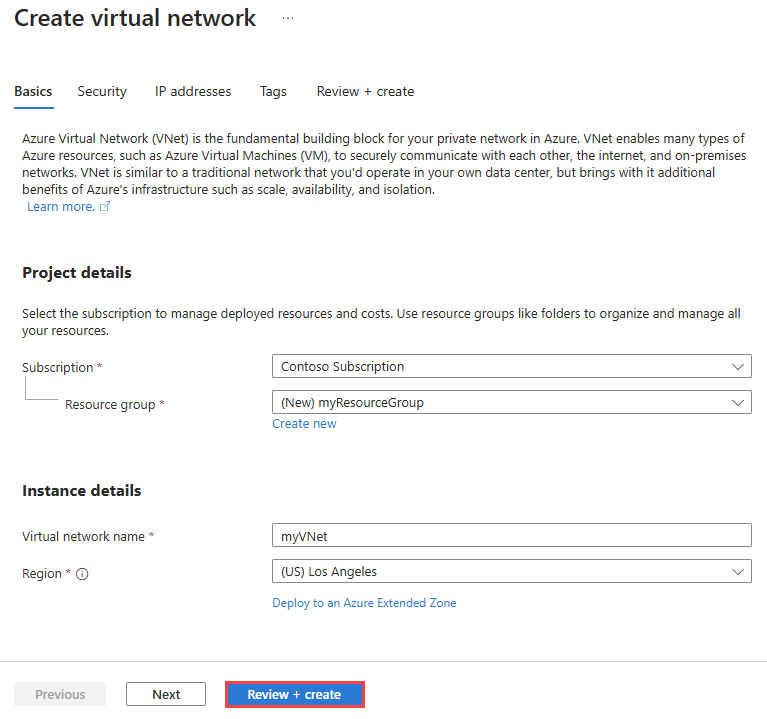The height and width of the screenshot is (719, 767).
Task: Click Create new under Resource group
Action: point(304,424)
